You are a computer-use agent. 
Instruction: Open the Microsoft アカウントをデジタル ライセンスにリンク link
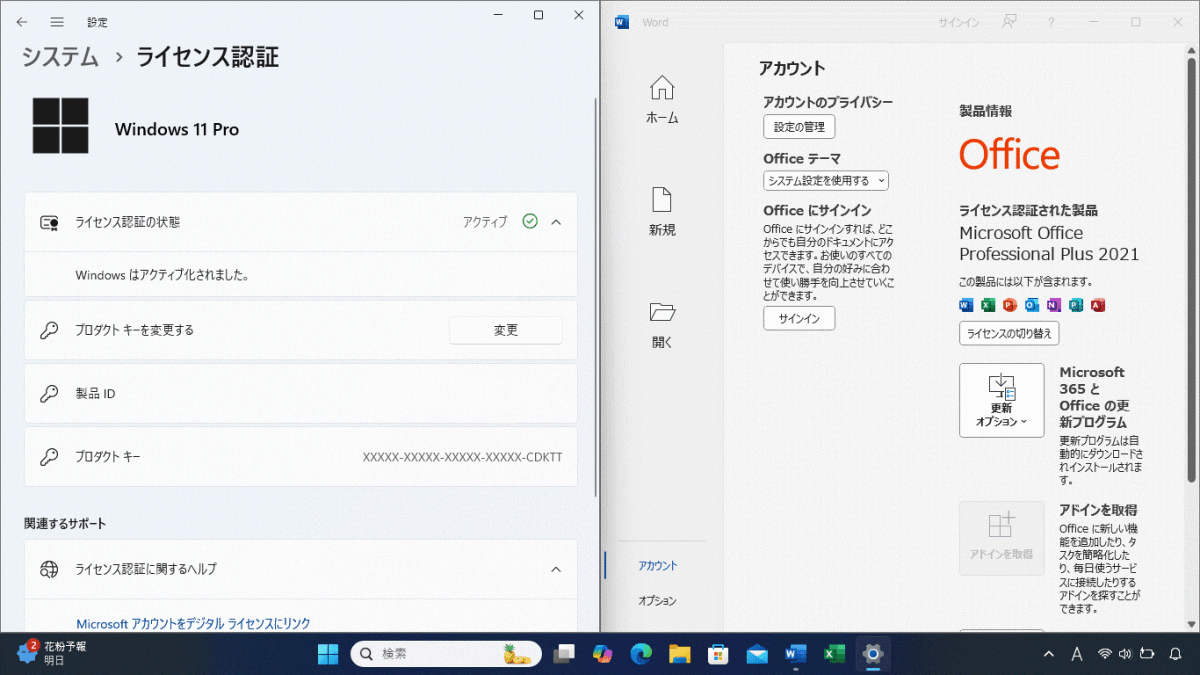click(x=194, y=624)
